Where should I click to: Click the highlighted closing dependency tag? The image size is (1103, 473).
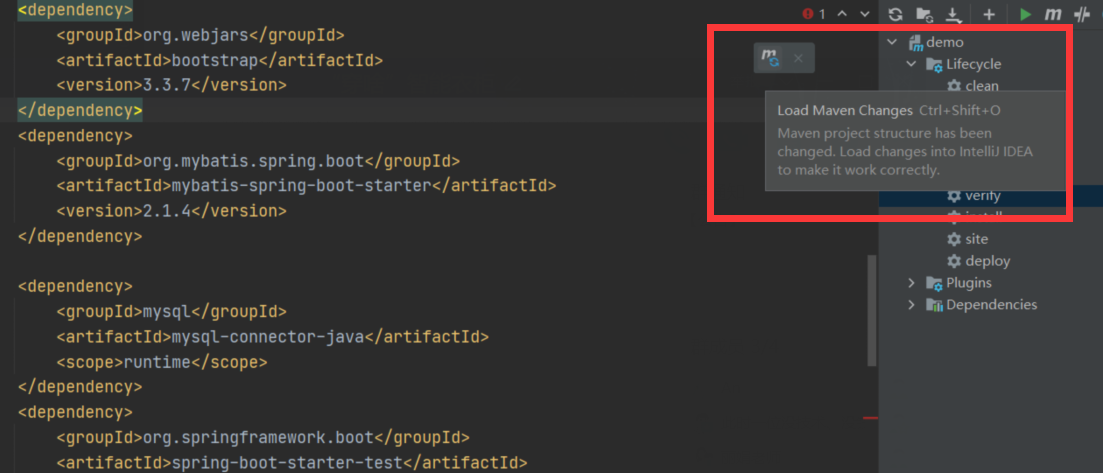(80, 111)
